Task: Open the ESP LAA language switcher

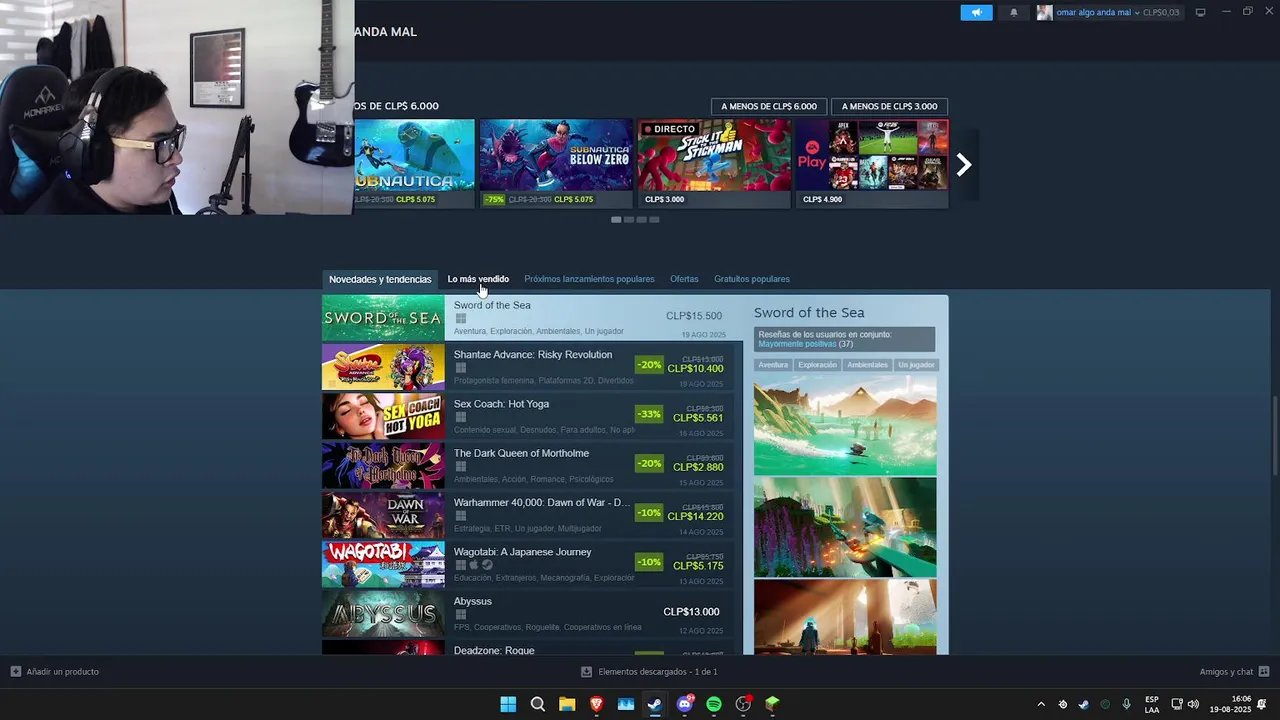Action: (x=1152, y=704)
